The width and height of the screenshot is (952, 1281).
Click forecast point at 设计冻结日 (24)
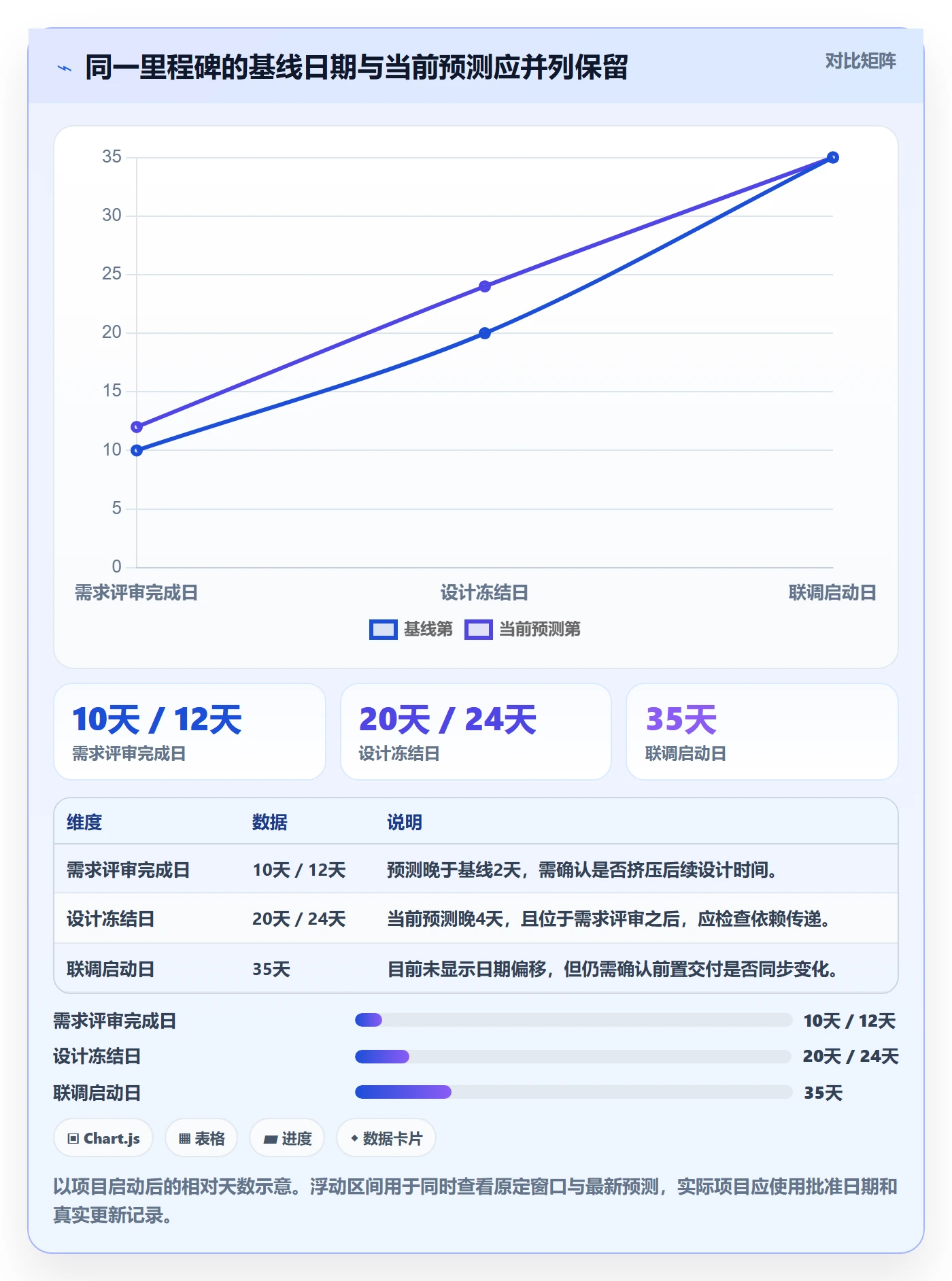485,286
